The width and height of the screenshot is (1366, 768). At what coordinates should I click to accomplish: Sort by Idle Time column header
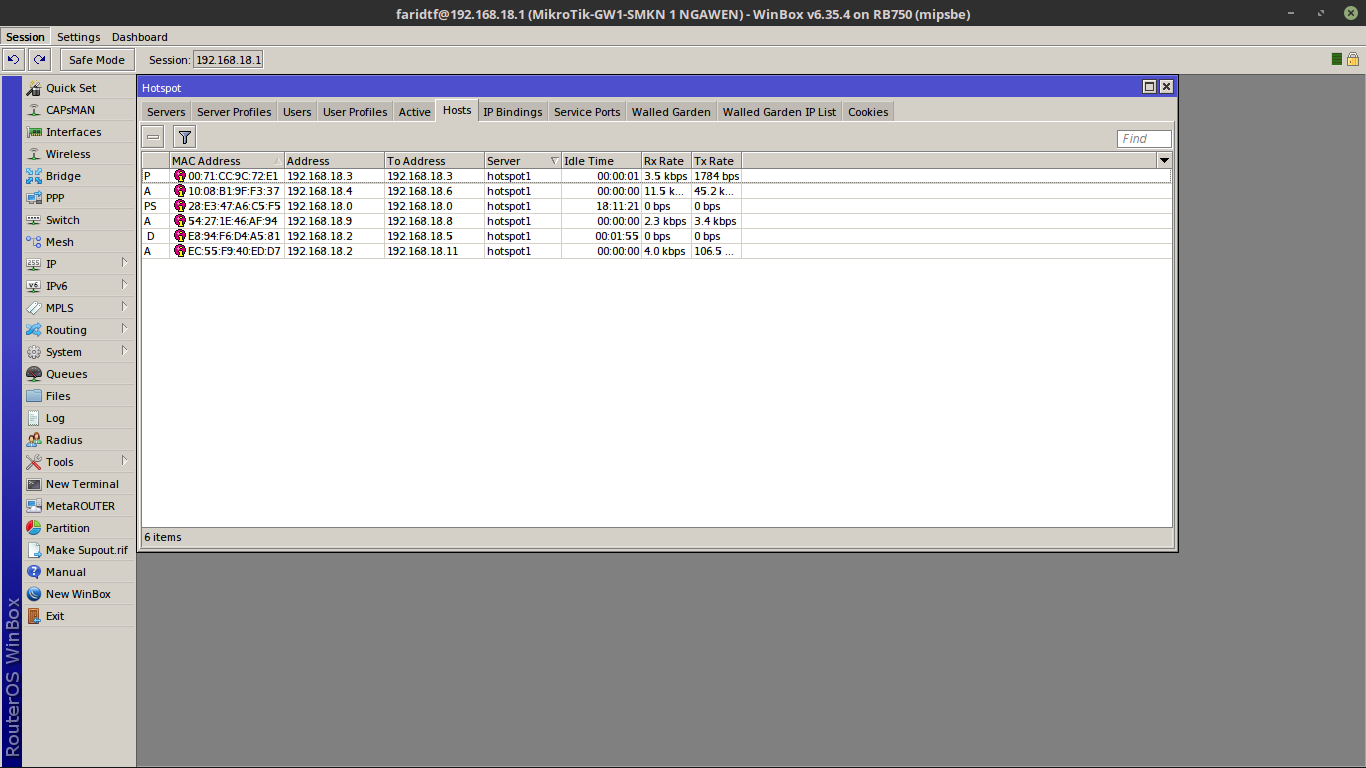click(x=601, y=160)
